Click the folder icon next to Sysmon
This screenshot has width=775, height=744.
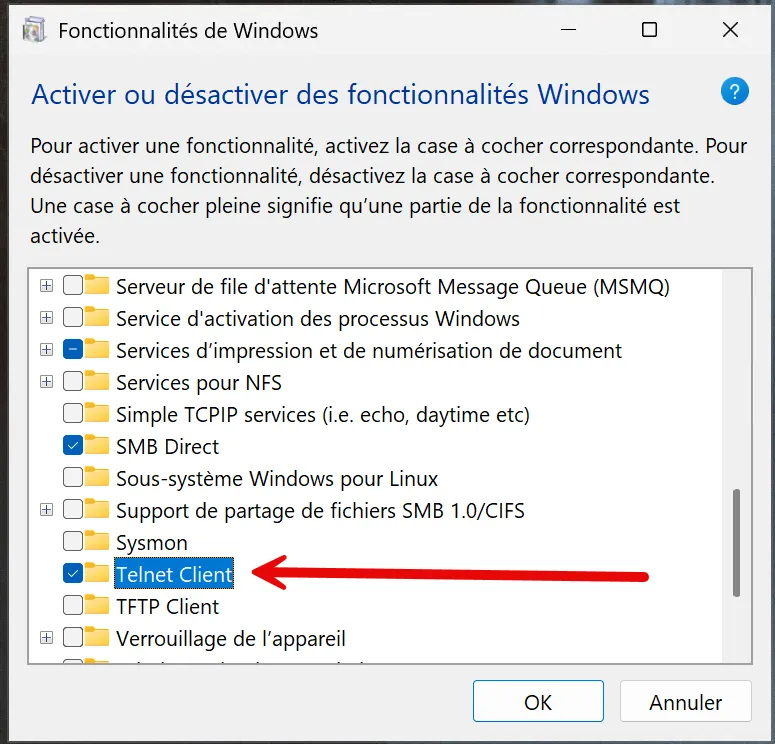pos(96,541)
